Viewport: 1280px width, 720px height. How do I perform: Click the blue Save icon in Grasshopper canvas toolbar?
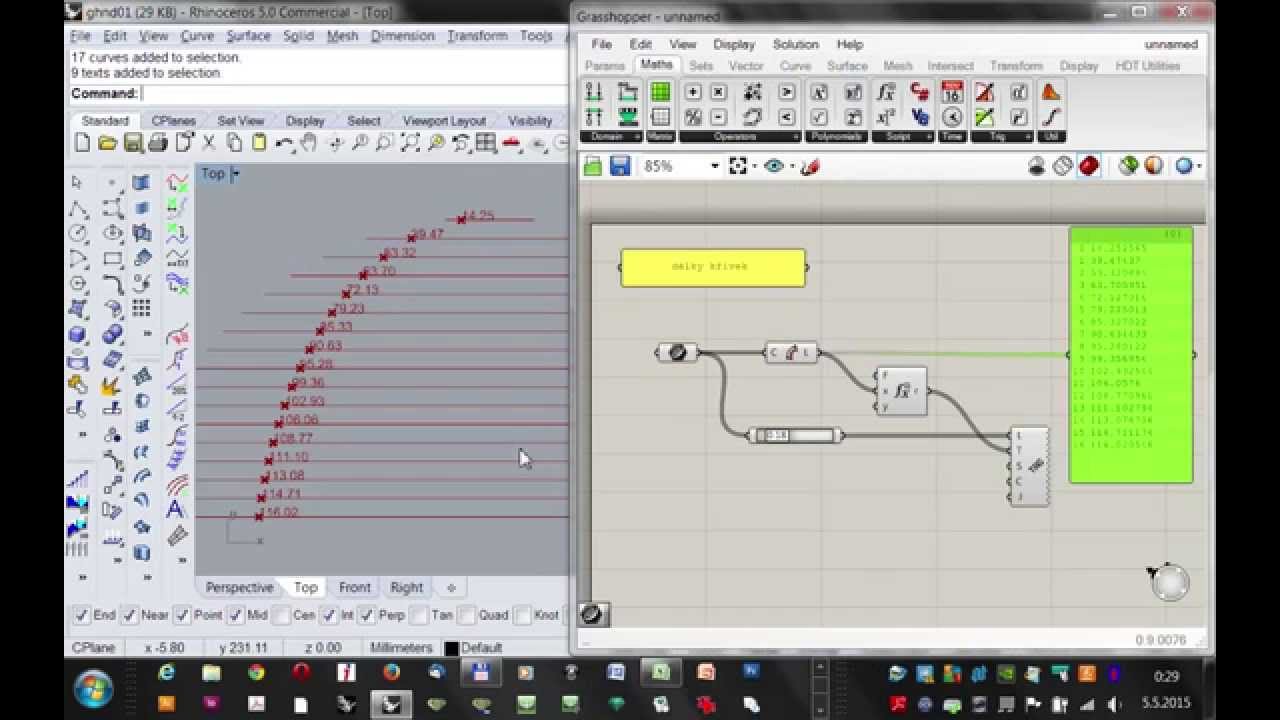pyautogui.click(x=620, y=166)
